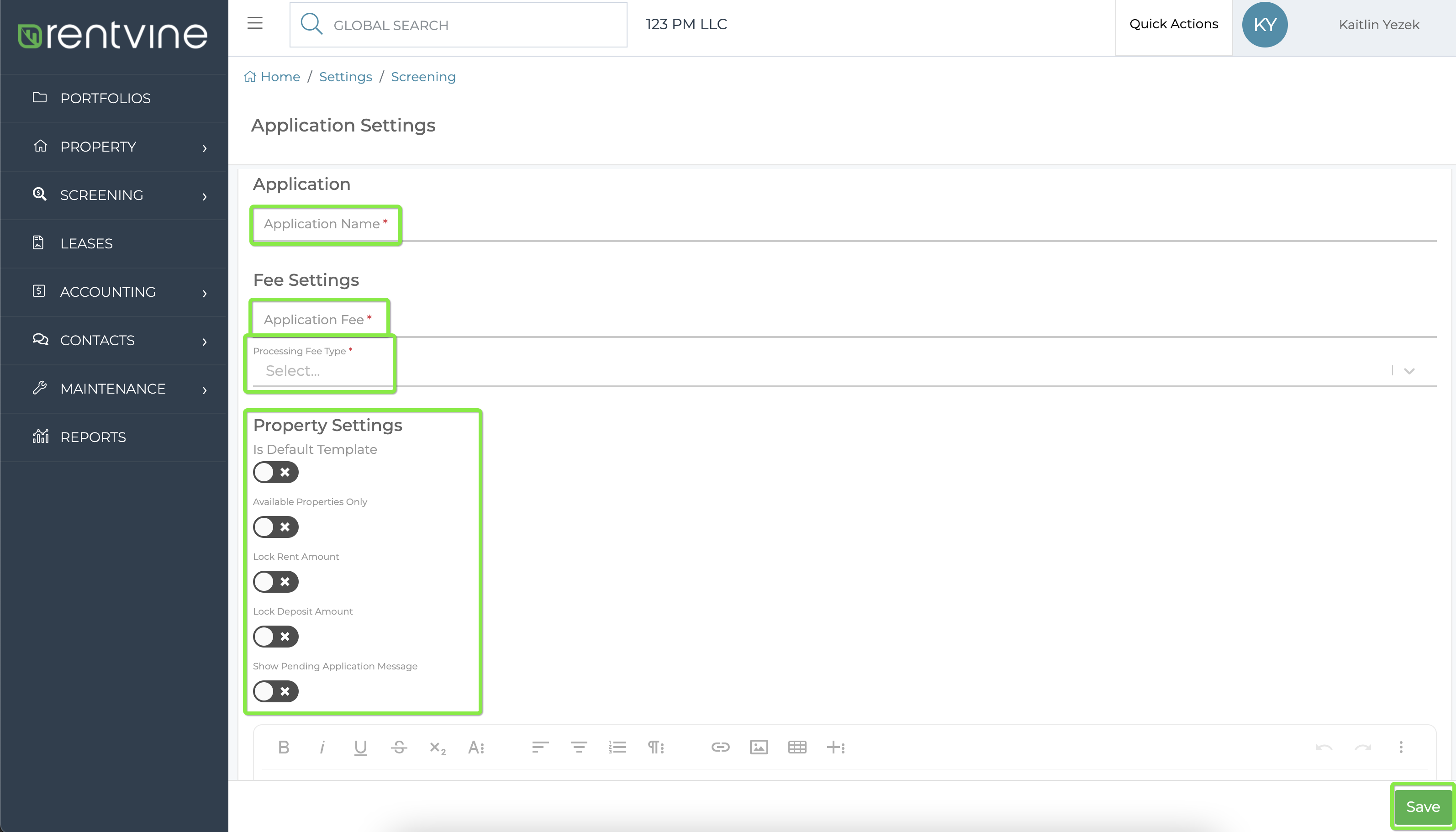1456x832 pixels.
Task: Insert an ordered list
Action: tap(617, 748)
